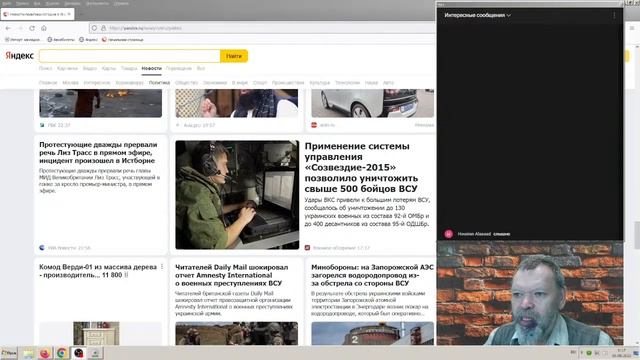640x360 pixels.
Task: Click the РИА Новости source icon
Action: tap(42, 248)
